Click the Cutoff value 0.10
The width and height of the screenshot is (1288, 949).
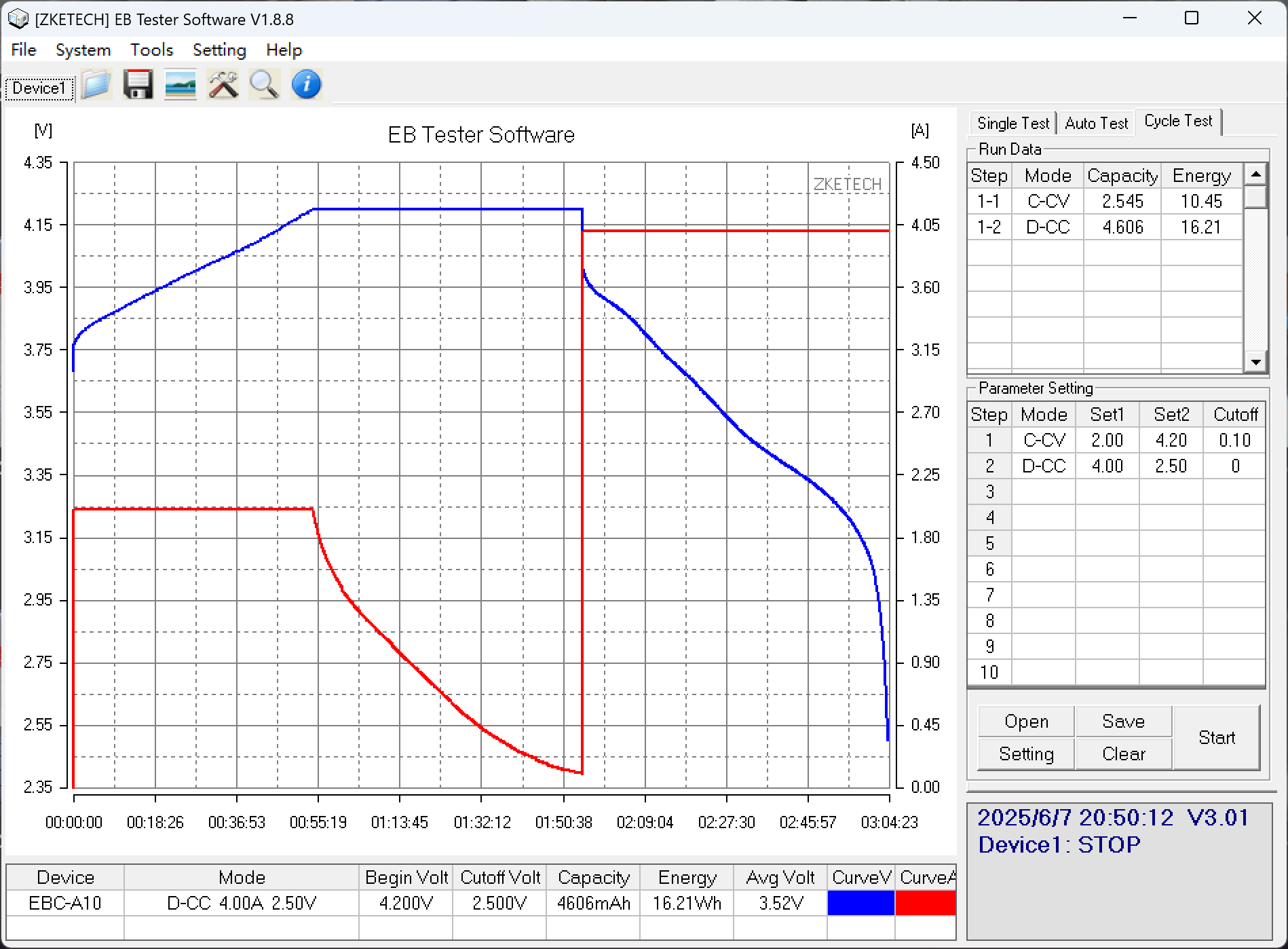pos(1234,441)
